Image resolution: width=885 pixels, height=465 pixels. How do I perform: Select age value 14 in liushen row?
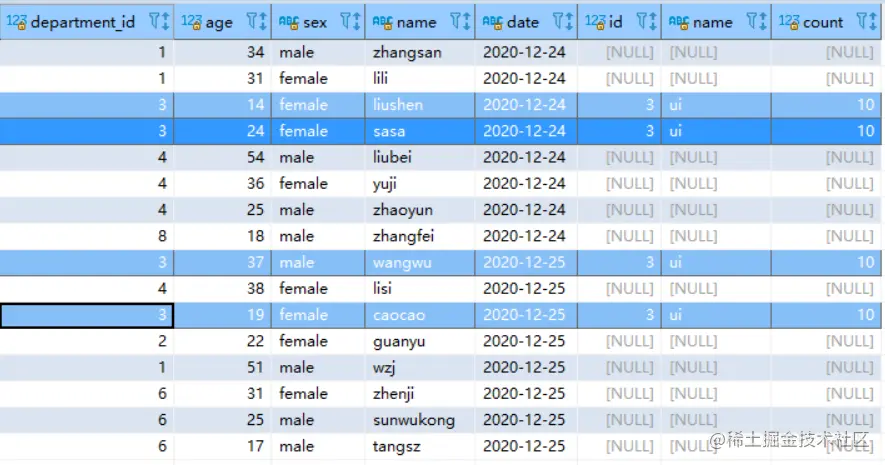tap(222, 105)
